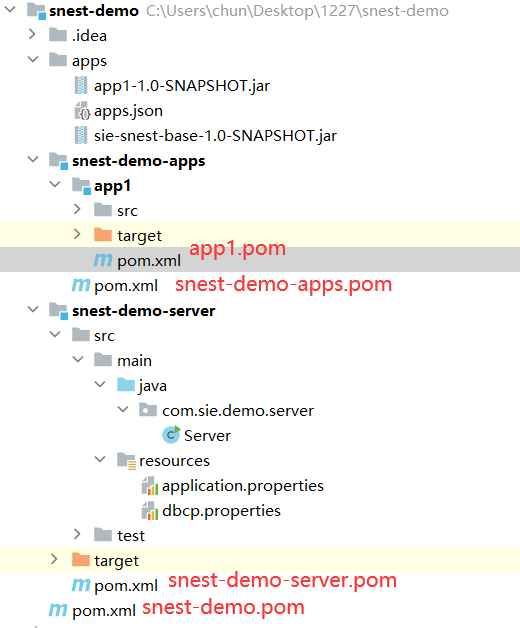This screenshot has height=628, width=520.
Task: Click the sie-snest-base jar archive icon
Action: [81, 135]
